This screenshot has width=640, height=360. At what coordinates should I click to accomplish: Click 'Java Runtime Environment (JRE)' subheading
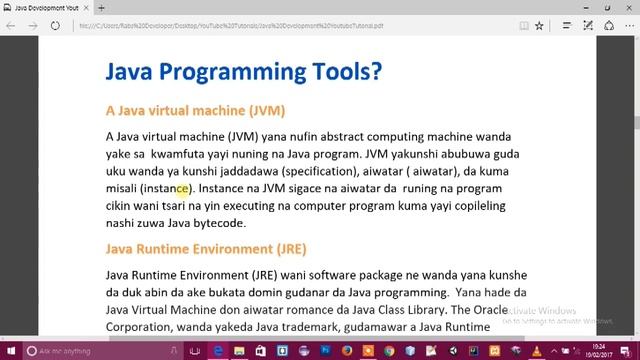point(206,249)
